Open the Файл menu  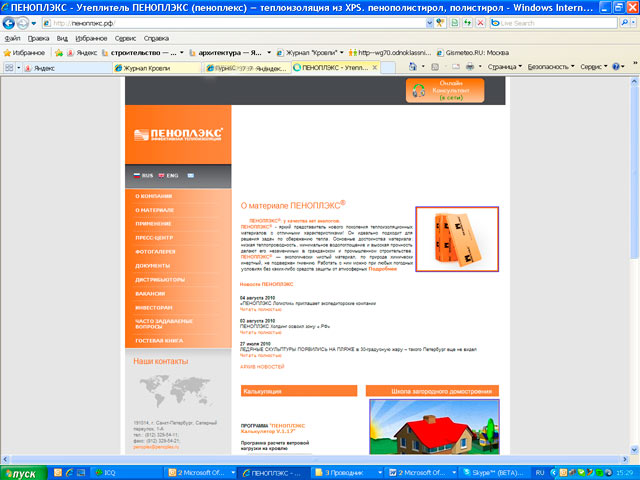[12, 37]
